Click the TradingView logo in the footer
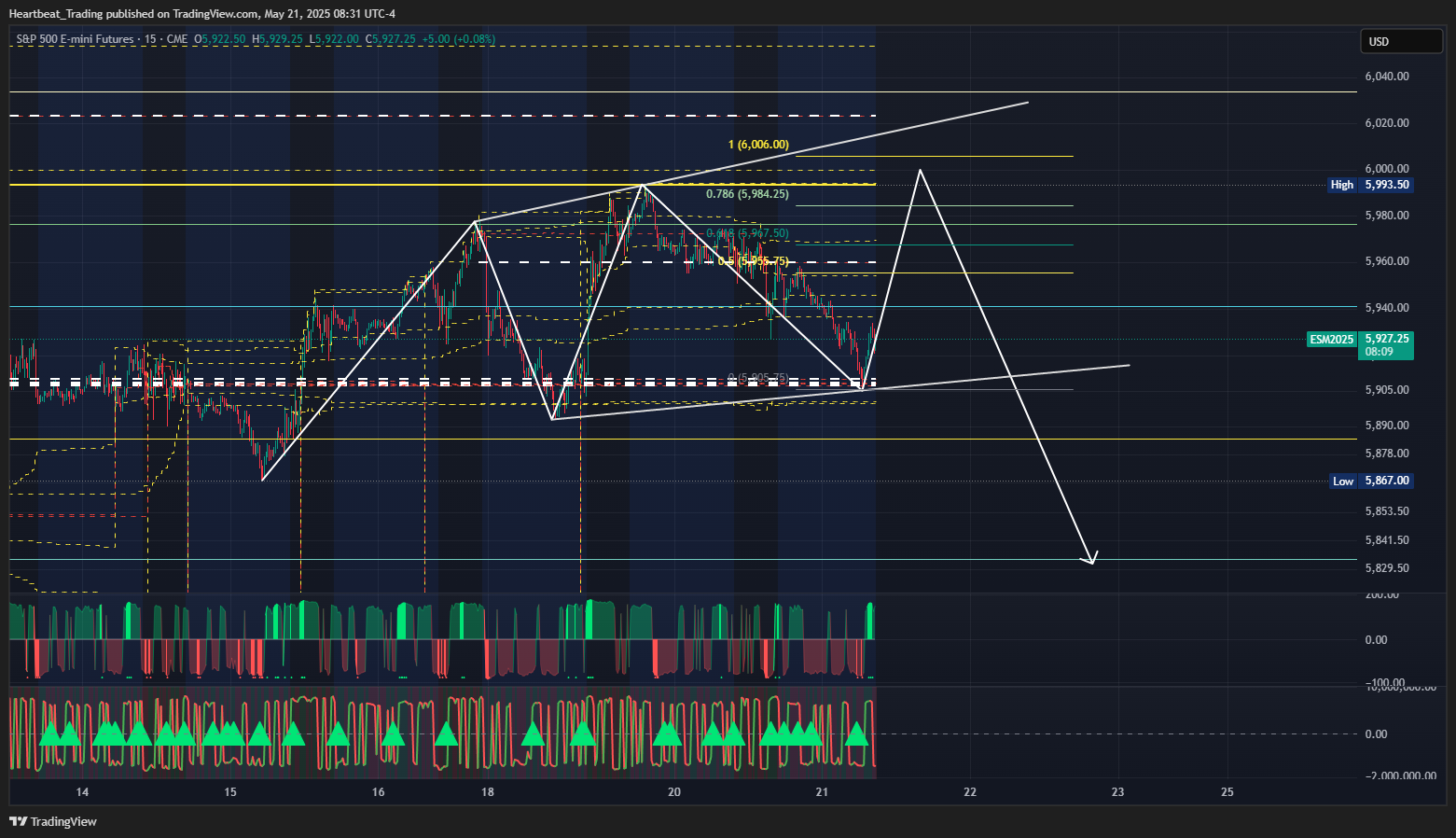Image resolution: width=1456 pixels, height=838 pixels. 53,821
